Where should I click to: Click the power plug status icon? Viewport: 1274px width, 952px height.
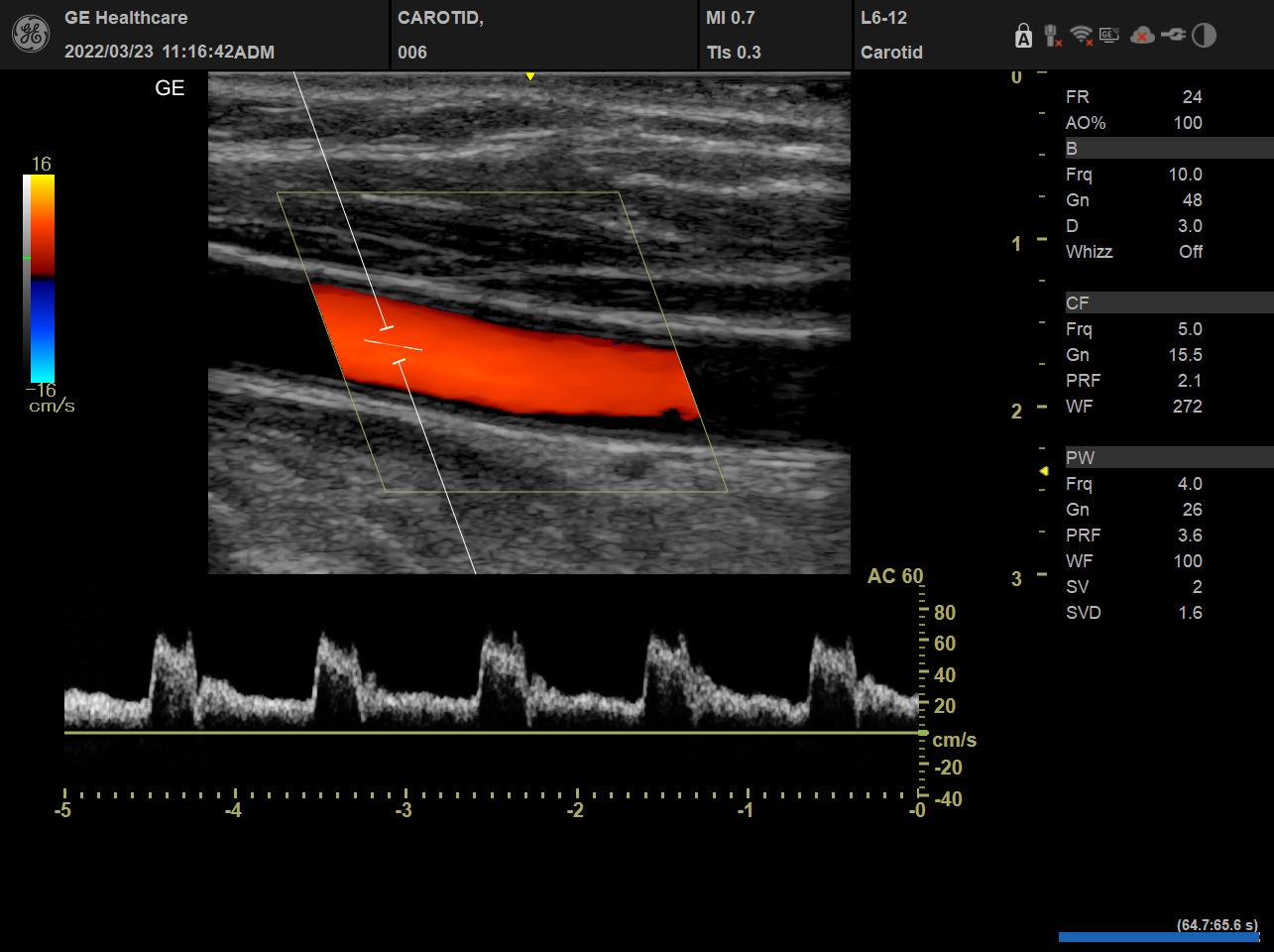[1173, 36]
